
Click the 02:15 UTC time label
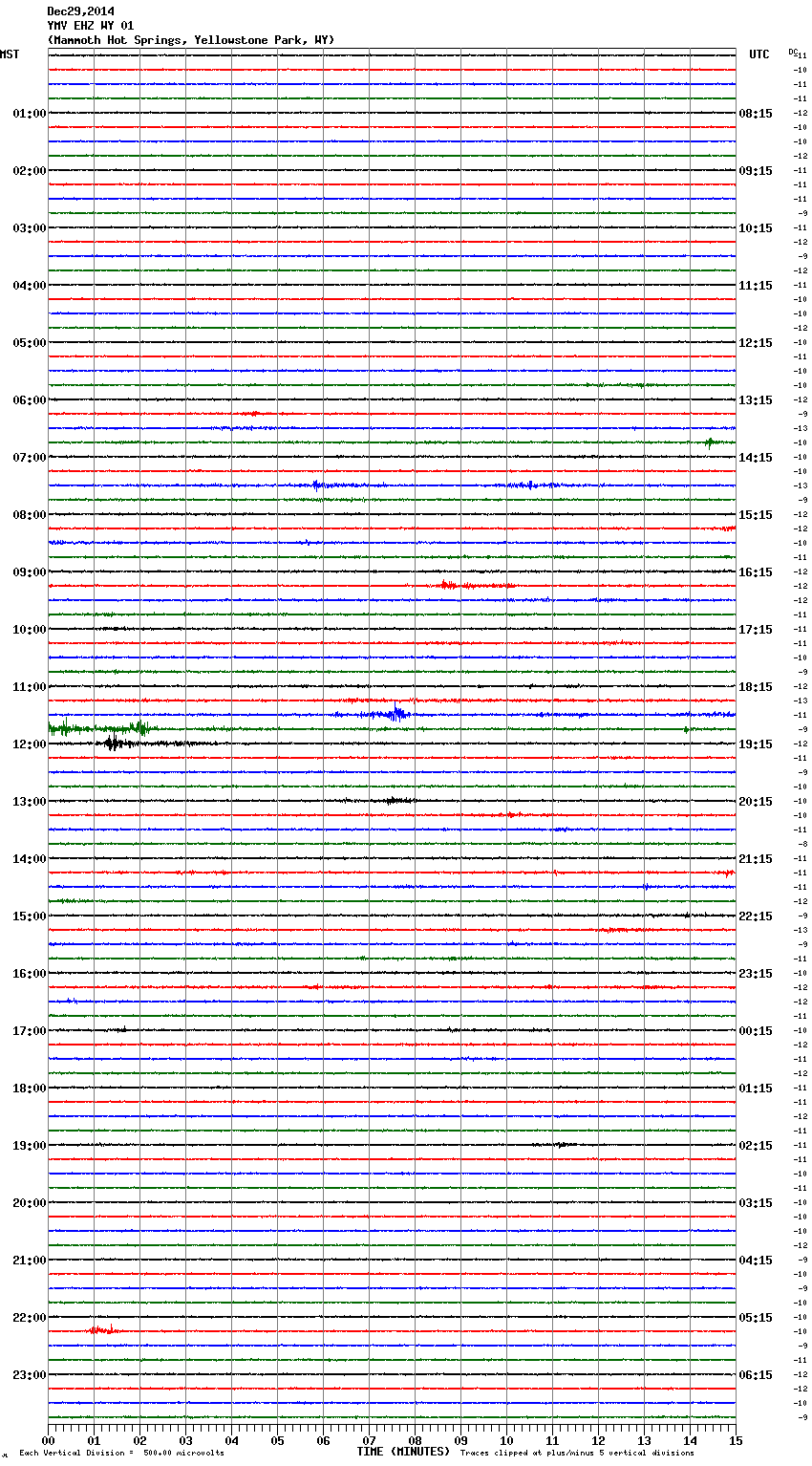(756, 1146)
